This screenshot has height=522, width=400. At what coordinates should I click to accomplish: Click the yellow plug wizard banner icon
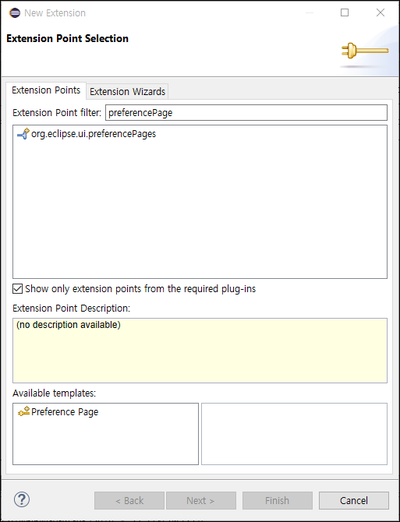365,51
